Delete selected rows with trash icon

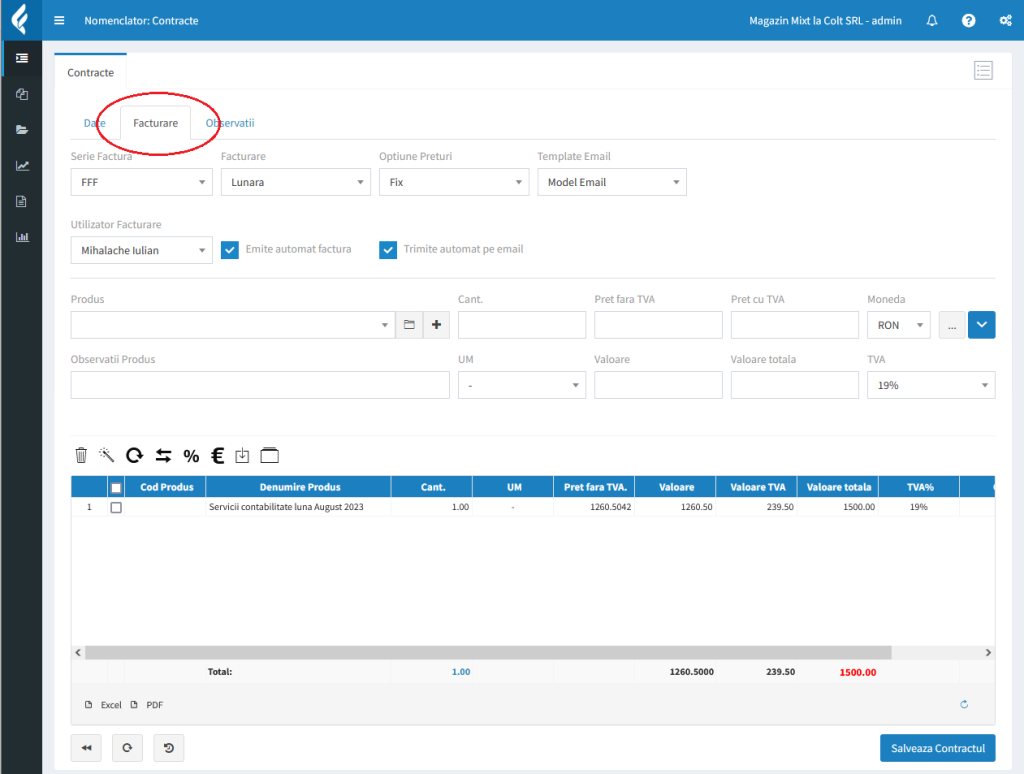(81, 455)
